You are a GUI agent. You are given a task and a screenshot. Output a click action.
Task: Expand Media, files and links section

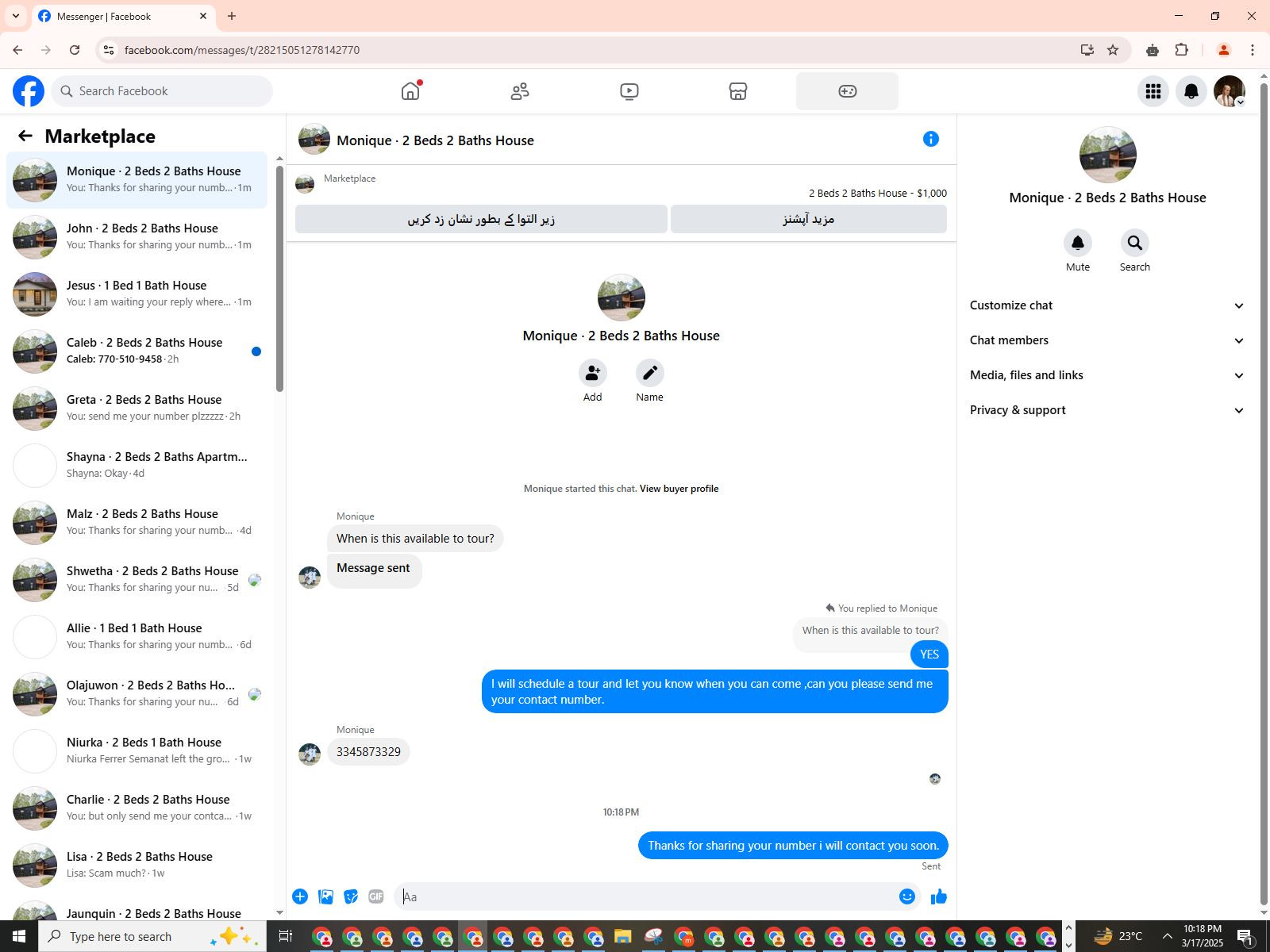(x=1107, y=375)
